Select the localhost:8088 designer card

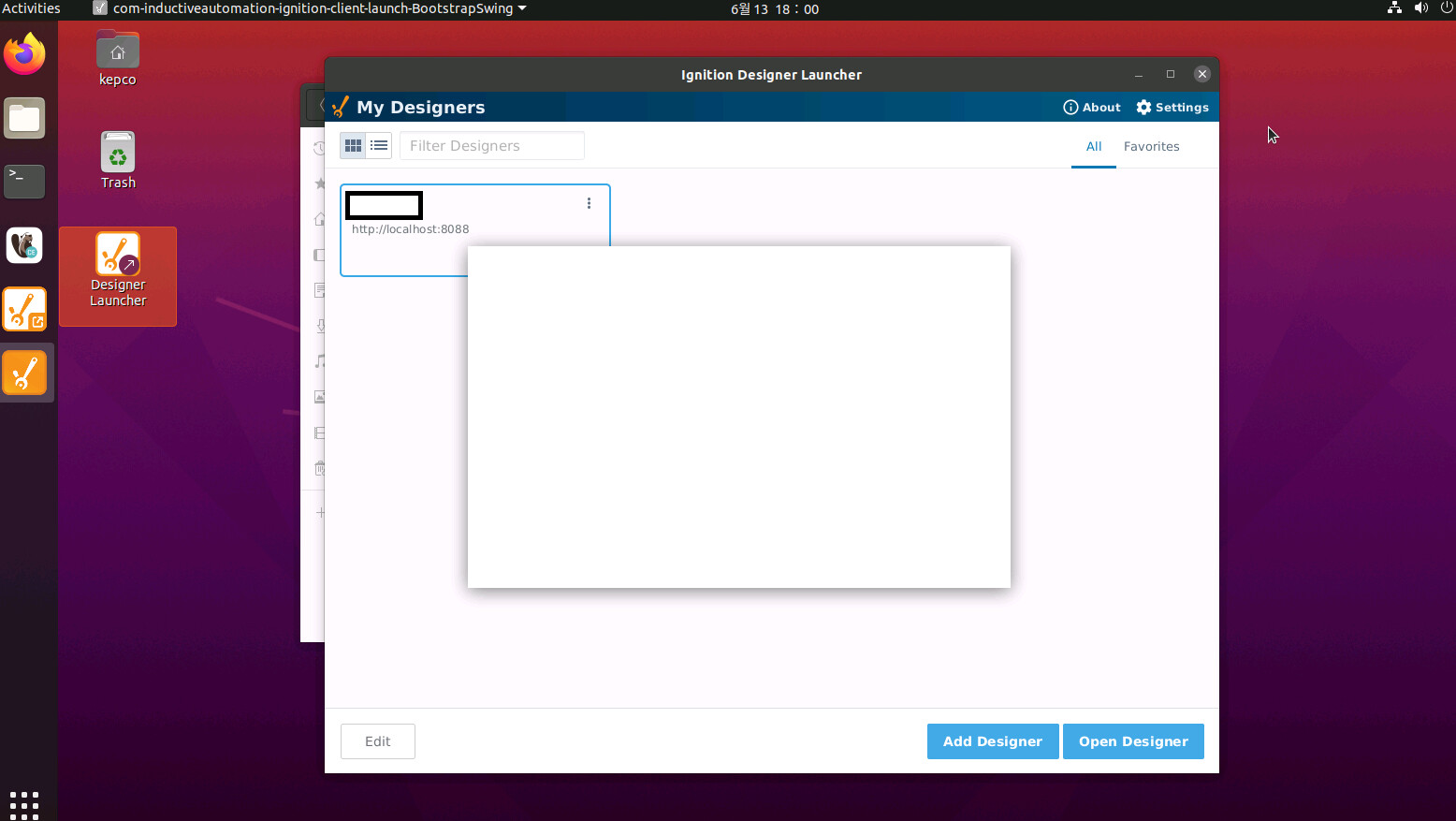(475, 230)
